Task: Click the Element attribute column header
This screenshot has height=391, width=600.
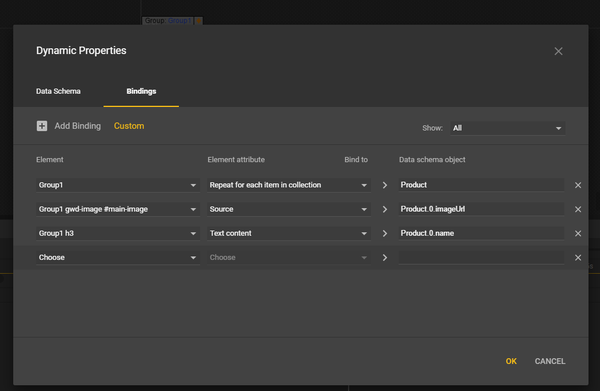Action: coord(236,160)
